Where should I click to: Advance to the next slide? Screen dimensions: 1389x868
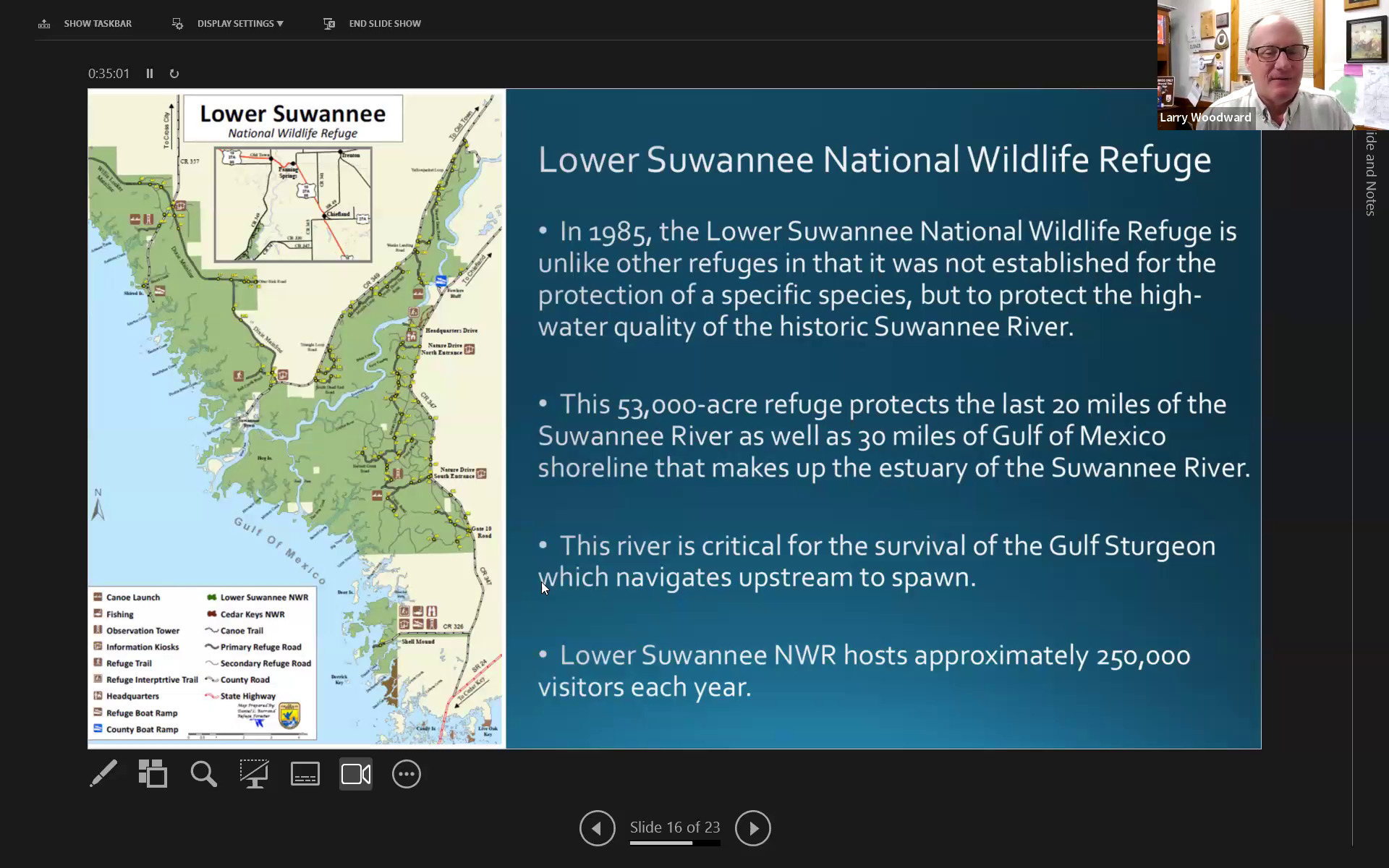pyautogui.click(x=753, y=828)
